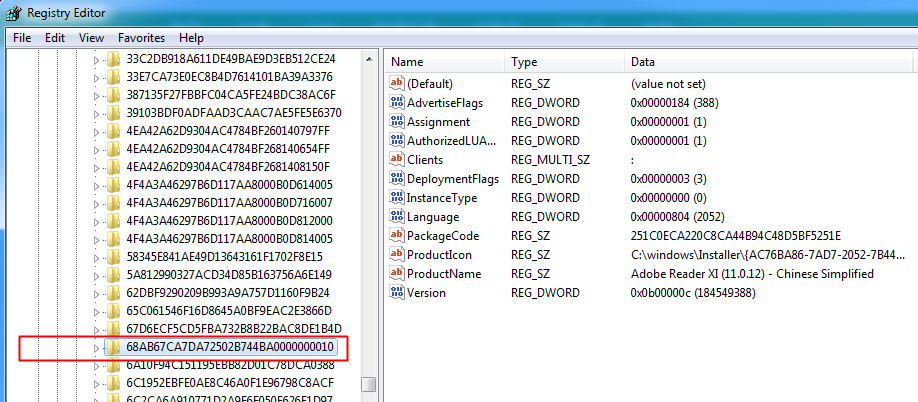Sort values by Name column header
The width and height of the screenshot is (918, 402).
[445, 62]
